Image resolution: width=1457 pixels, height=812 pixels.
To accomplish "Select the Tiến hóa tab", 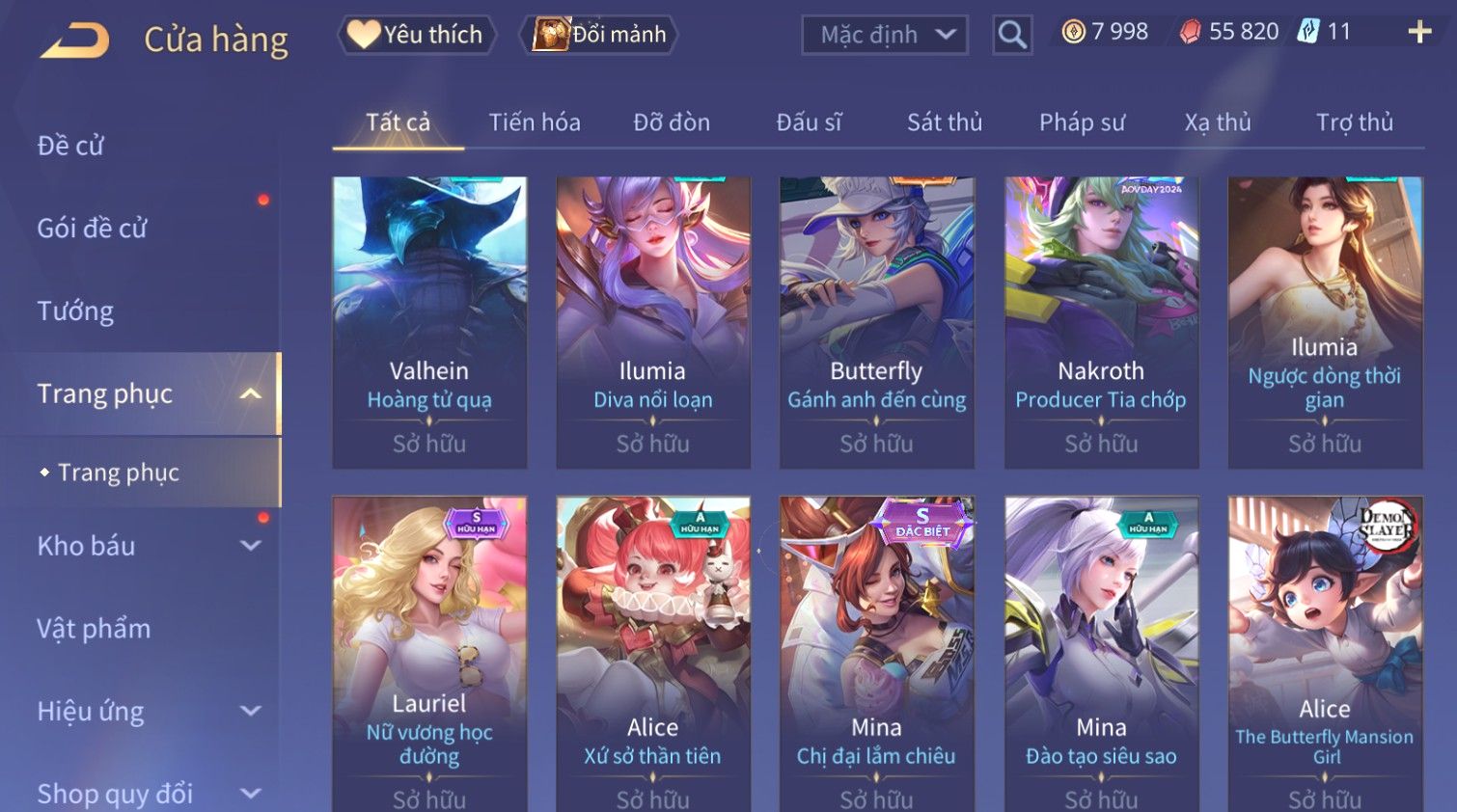I will tap(535, 122).
